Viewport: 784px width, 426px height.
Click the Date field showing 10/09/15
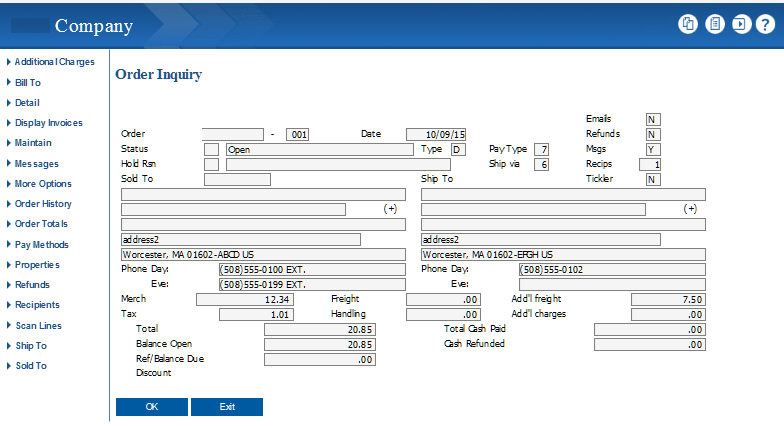coord(436,134)
